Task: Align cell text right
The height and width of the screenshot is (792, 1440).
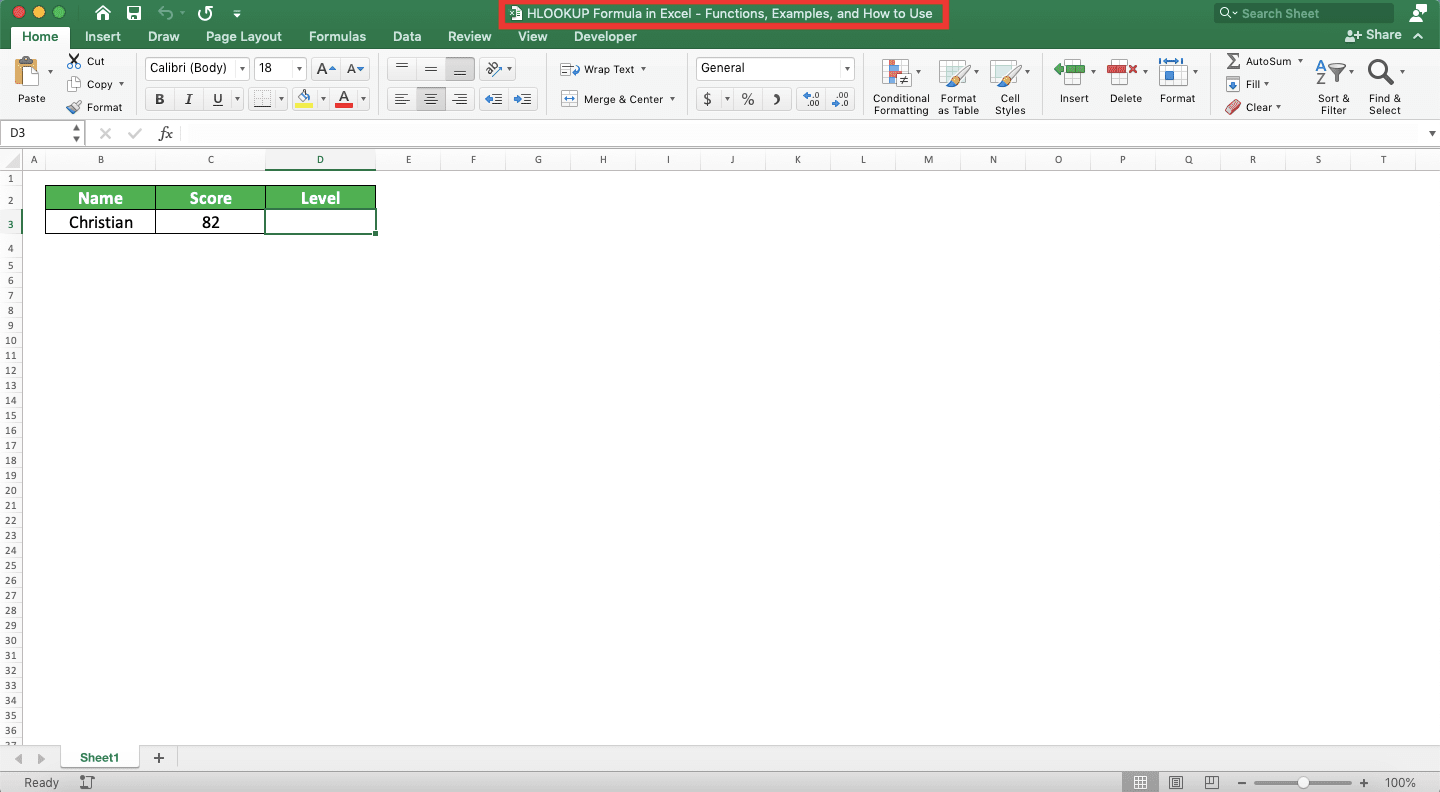Action: pos(460,99)
